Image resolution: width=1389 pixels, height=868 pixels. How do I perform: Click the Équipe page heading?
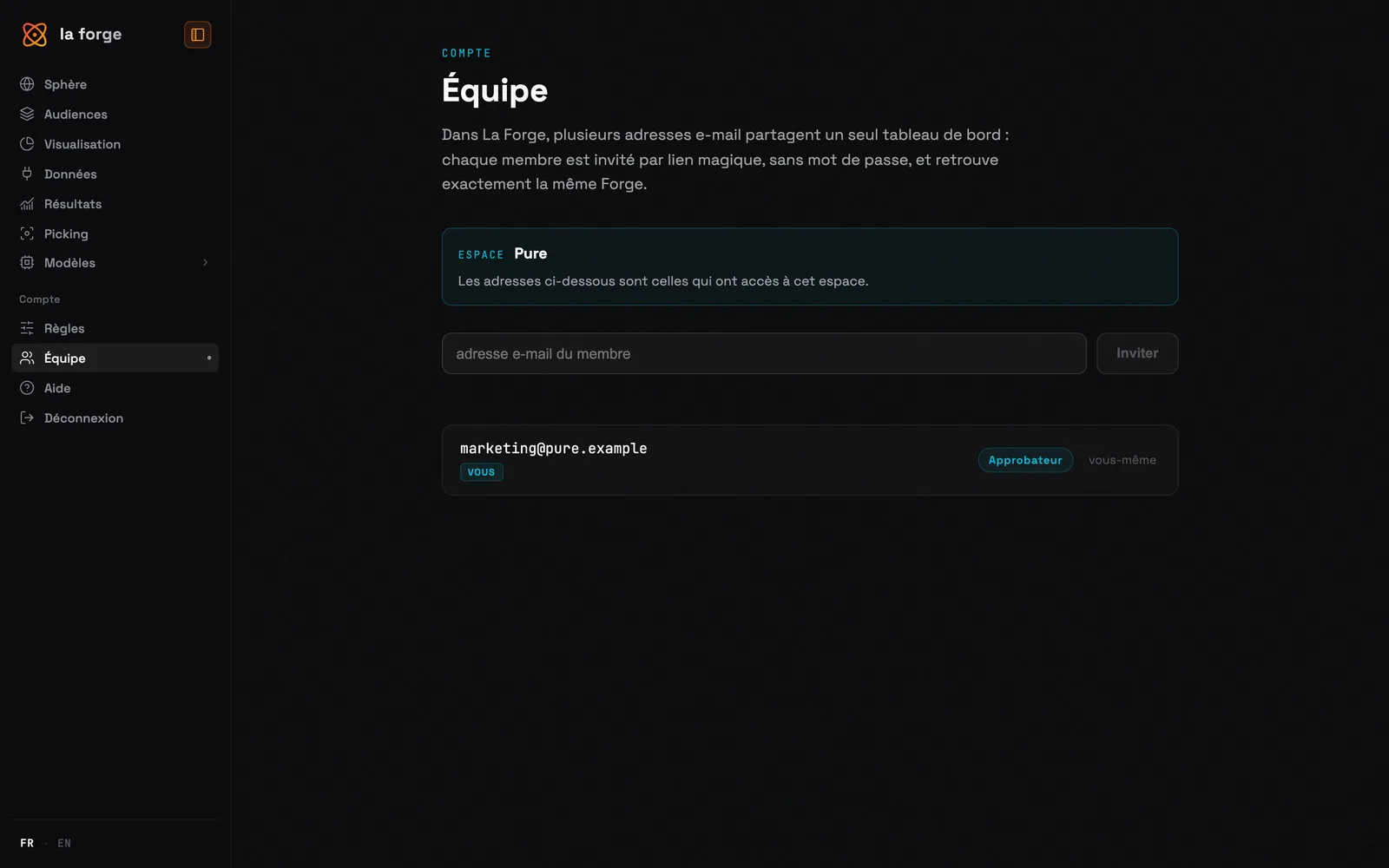pos(495,89)
